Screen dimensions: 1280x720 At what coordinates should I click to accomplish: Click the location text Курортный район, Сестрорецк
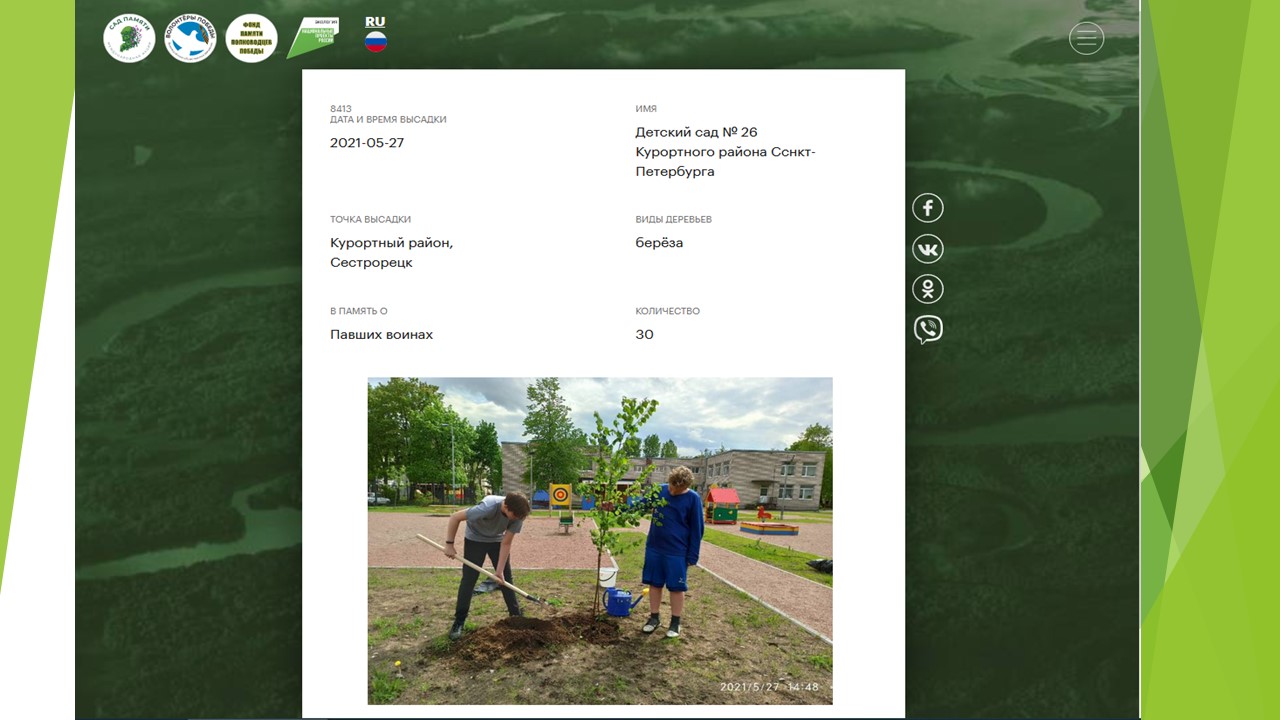click(392, 253)
